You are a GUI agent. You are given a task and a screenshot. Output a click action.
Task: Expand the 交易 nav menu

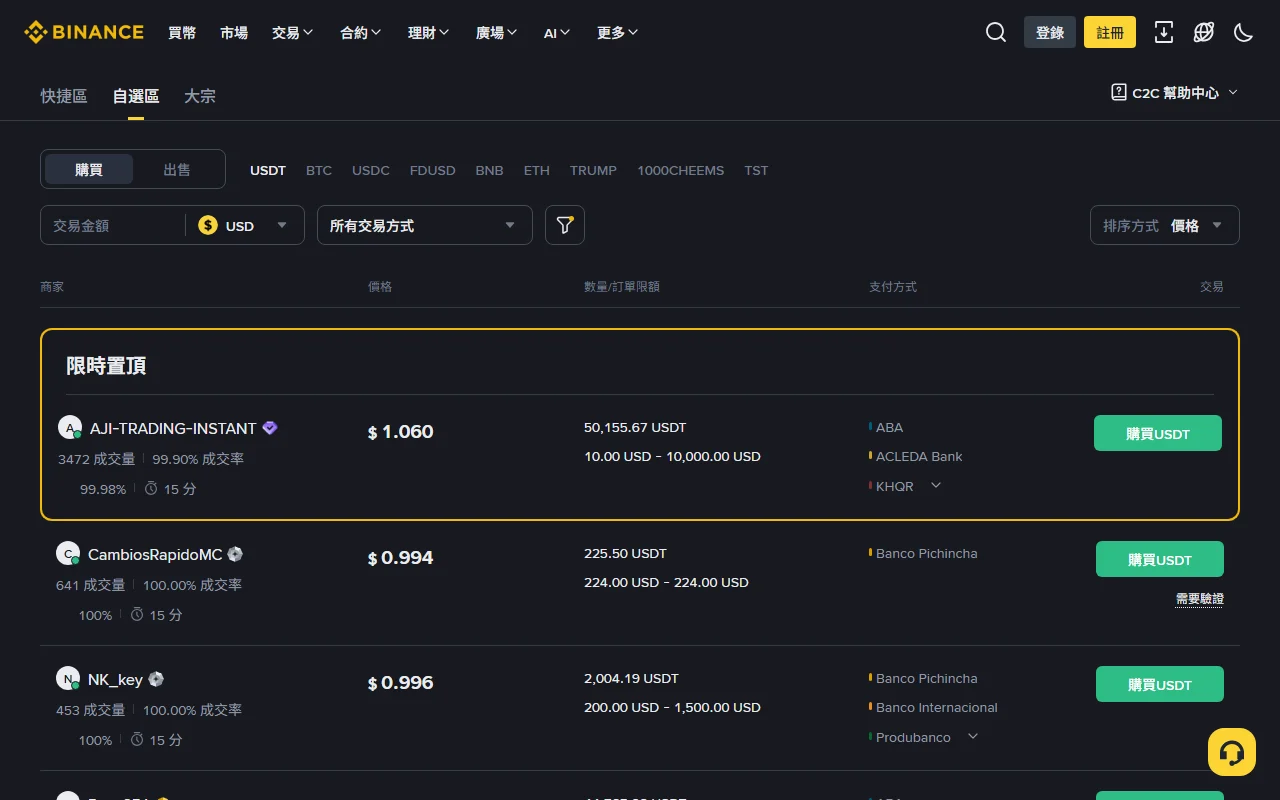(292, 32)
